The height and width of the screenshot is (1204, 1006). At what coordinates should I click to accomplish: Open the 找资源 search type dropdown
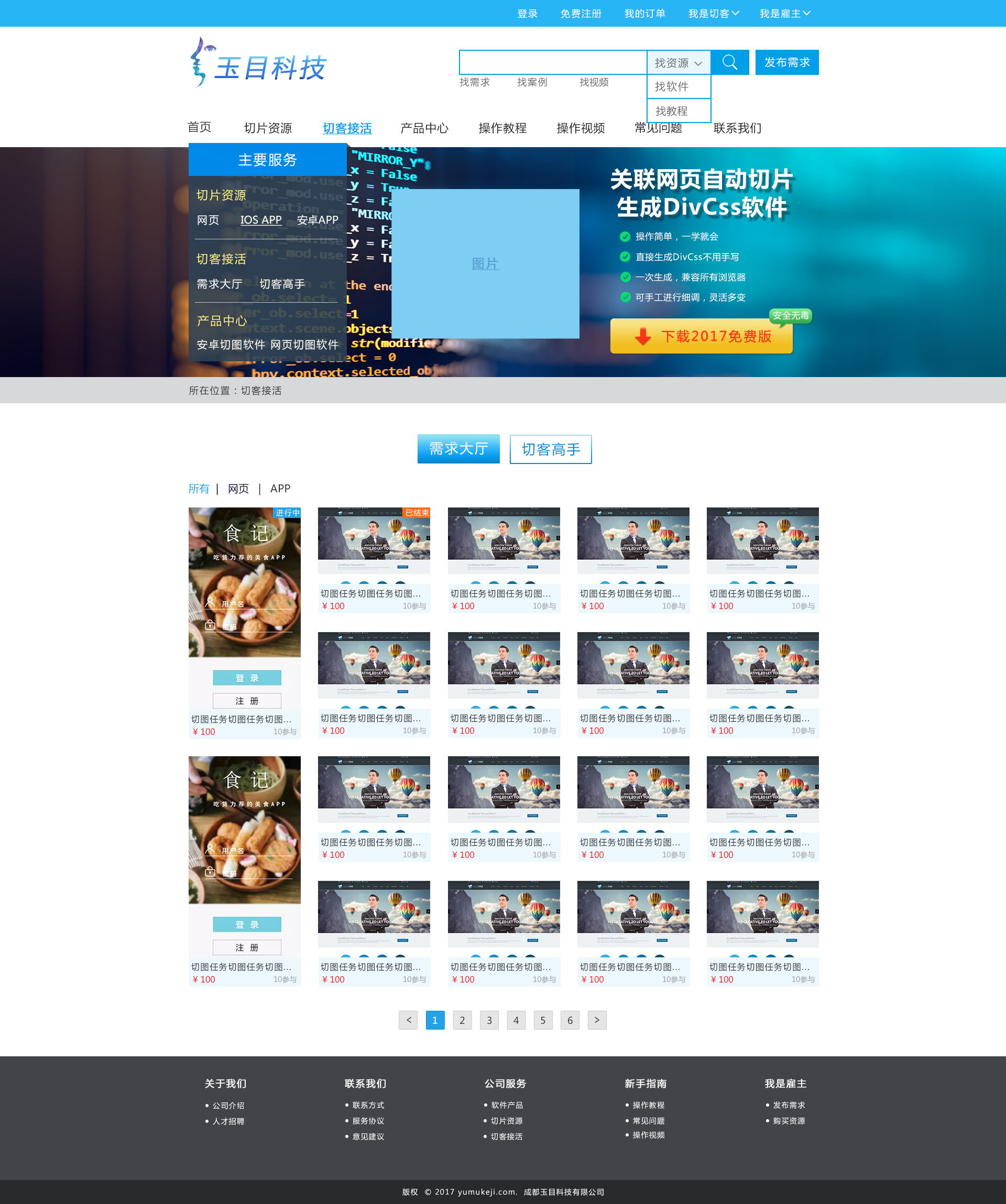pos(679,62)
